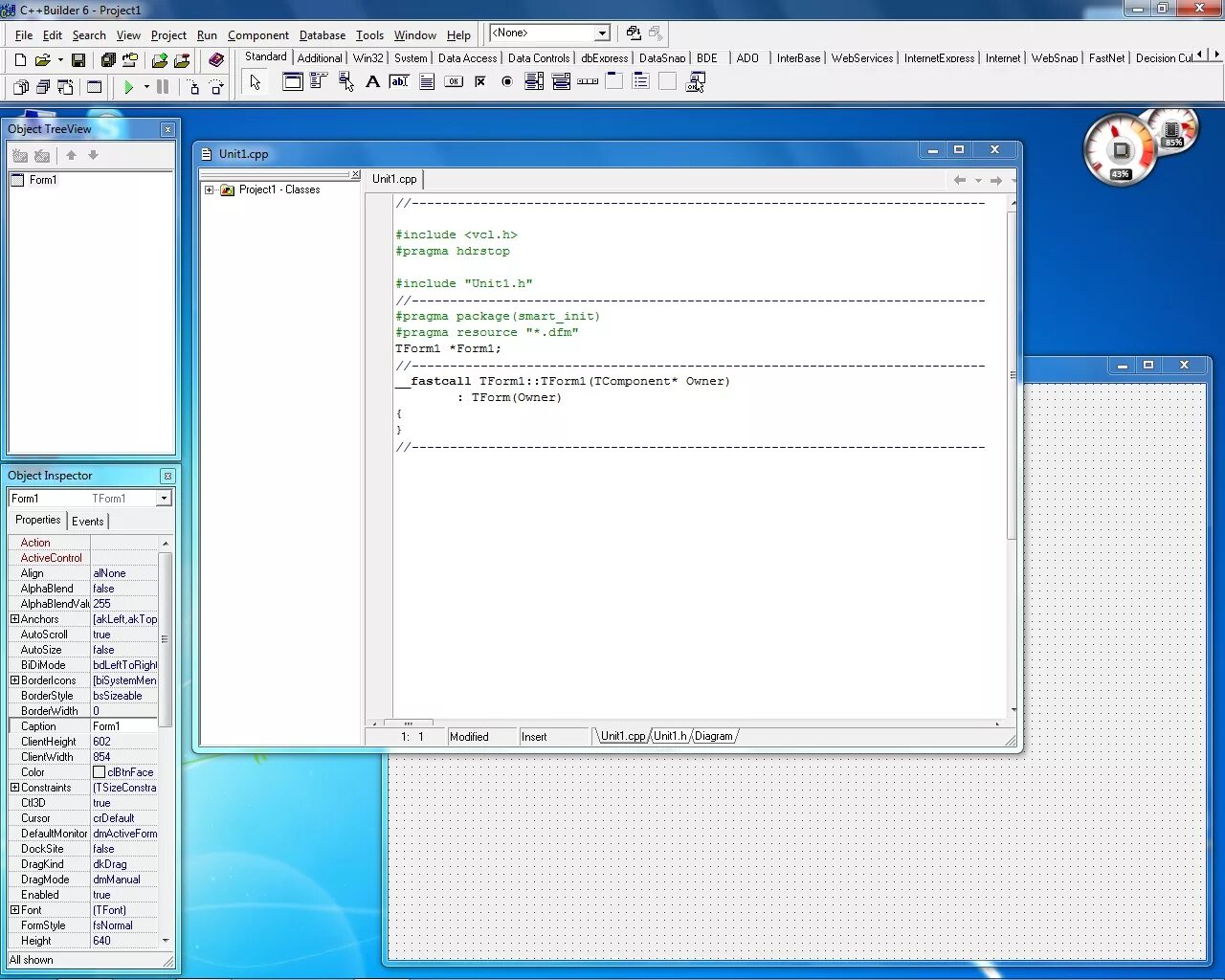Open the Tools menu
This screenshot has width=1225, height=980.
point(369,35)
